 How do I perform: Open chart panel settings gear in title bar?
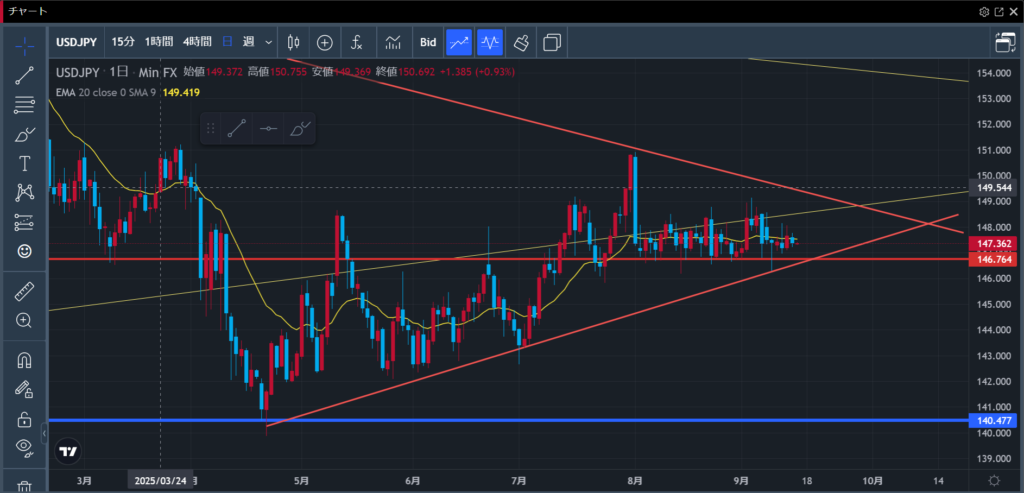pyautogui.click(x=984, y=11)
